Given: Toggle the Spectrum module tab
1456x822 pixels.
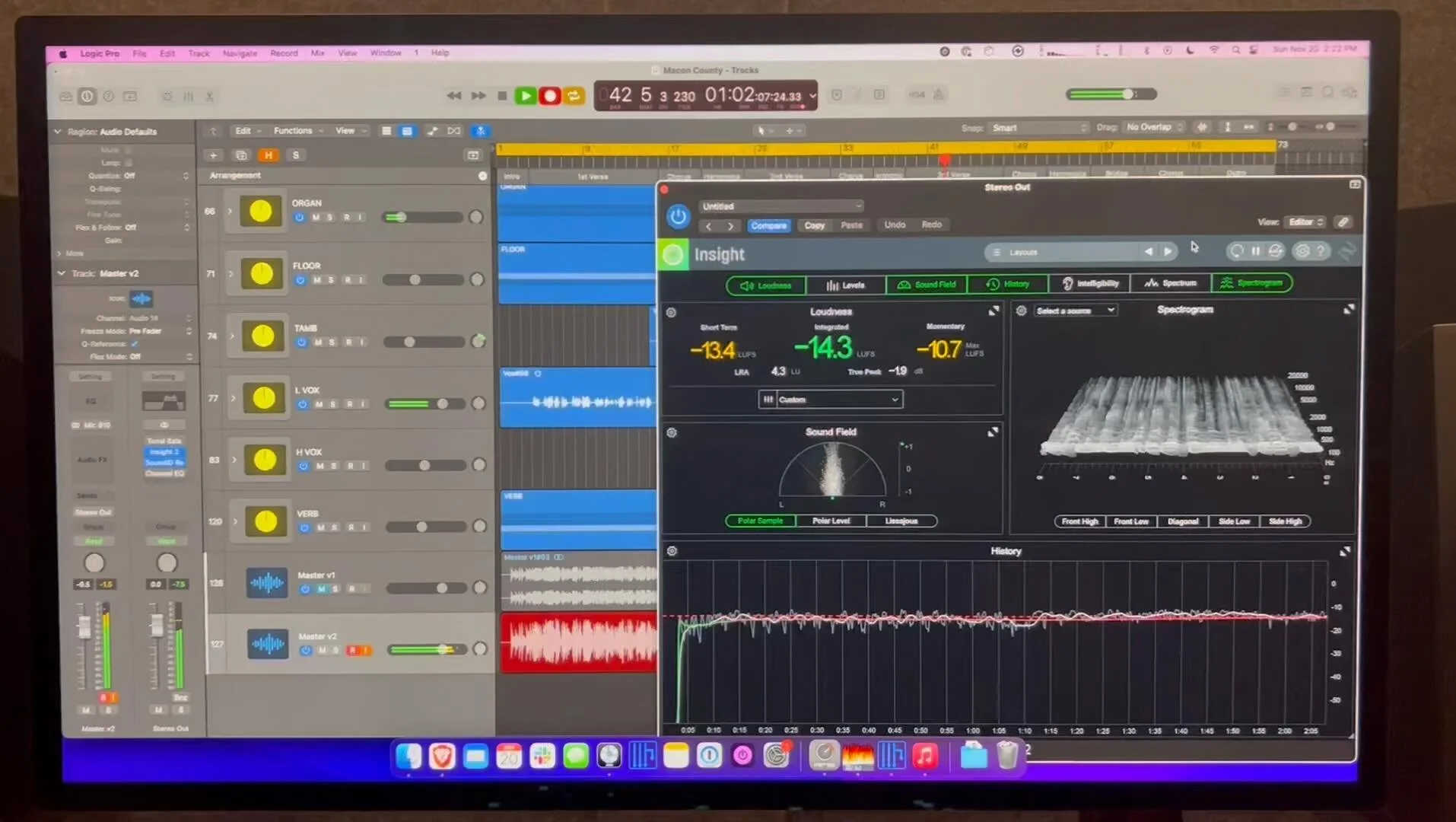Looking at the screenshot, I should 1171,283.
